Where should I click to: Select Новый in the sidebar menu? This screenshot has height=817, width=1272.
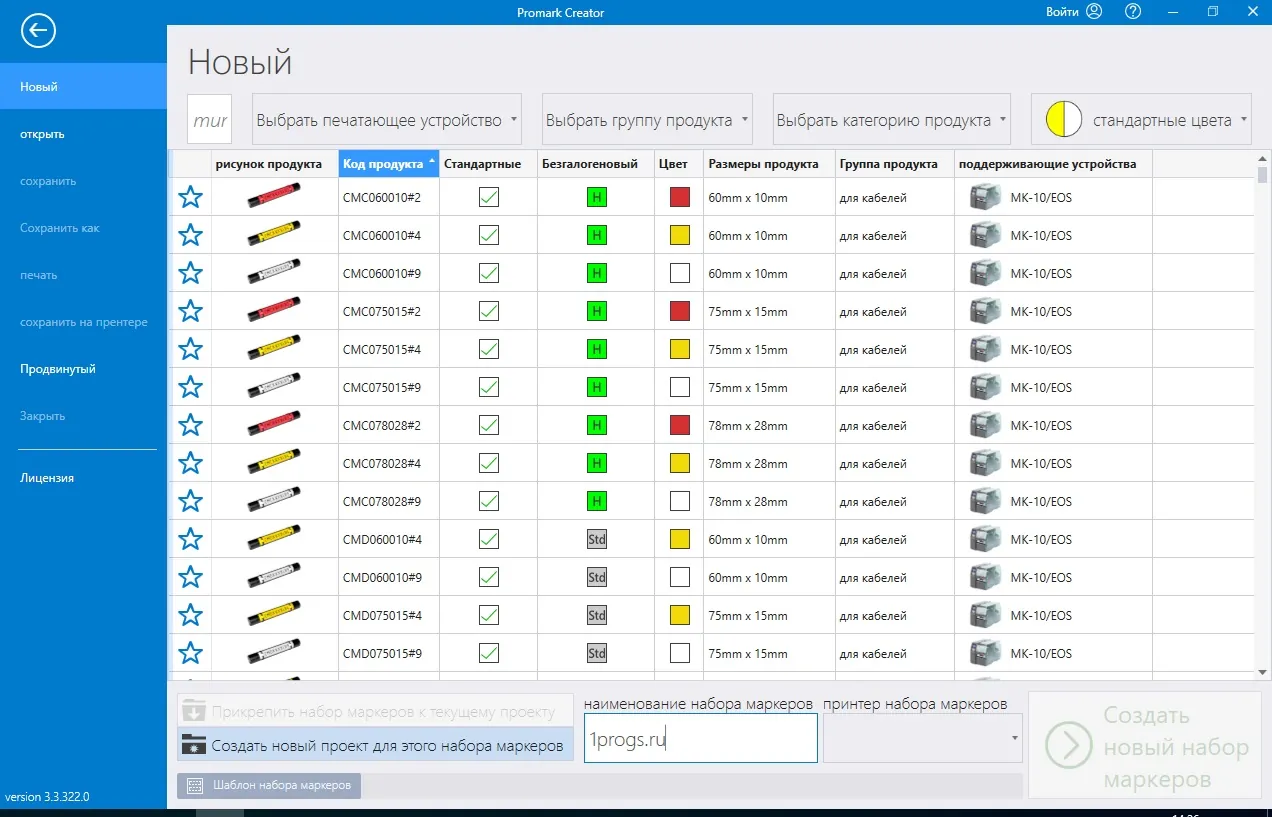83,87
